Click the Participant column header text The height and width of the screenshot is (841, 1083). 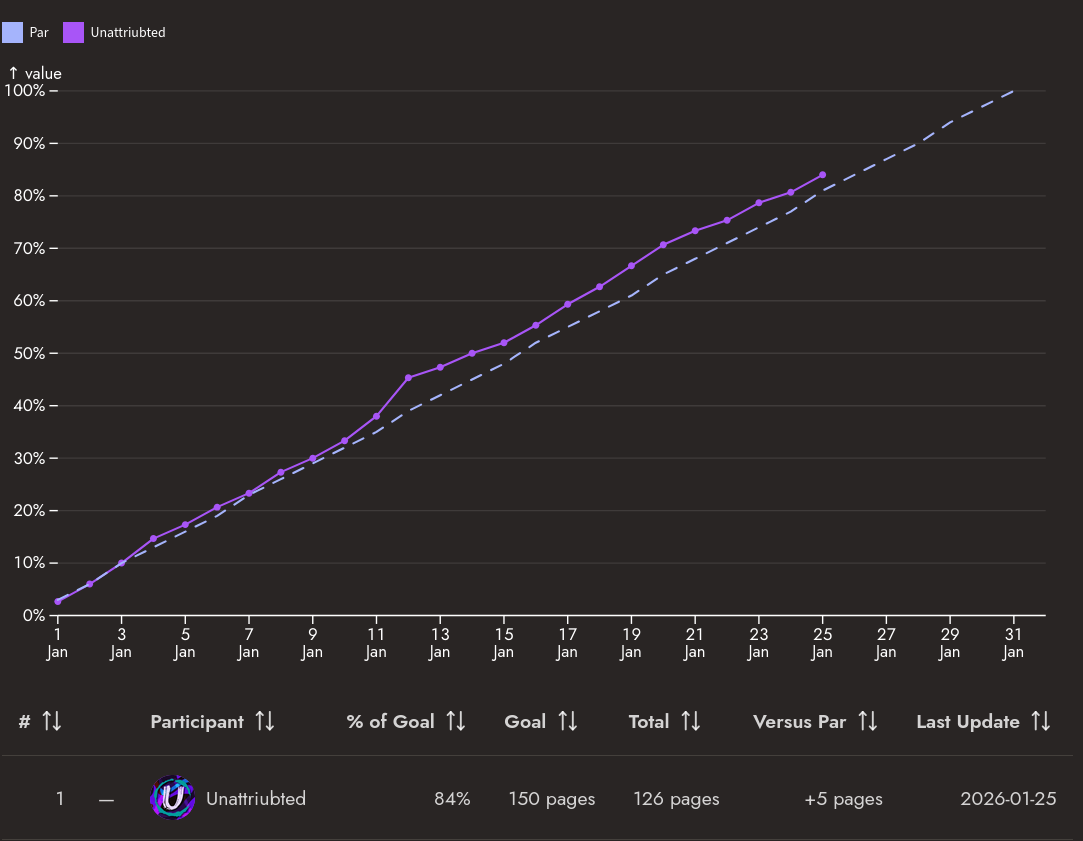coord(197,722)
